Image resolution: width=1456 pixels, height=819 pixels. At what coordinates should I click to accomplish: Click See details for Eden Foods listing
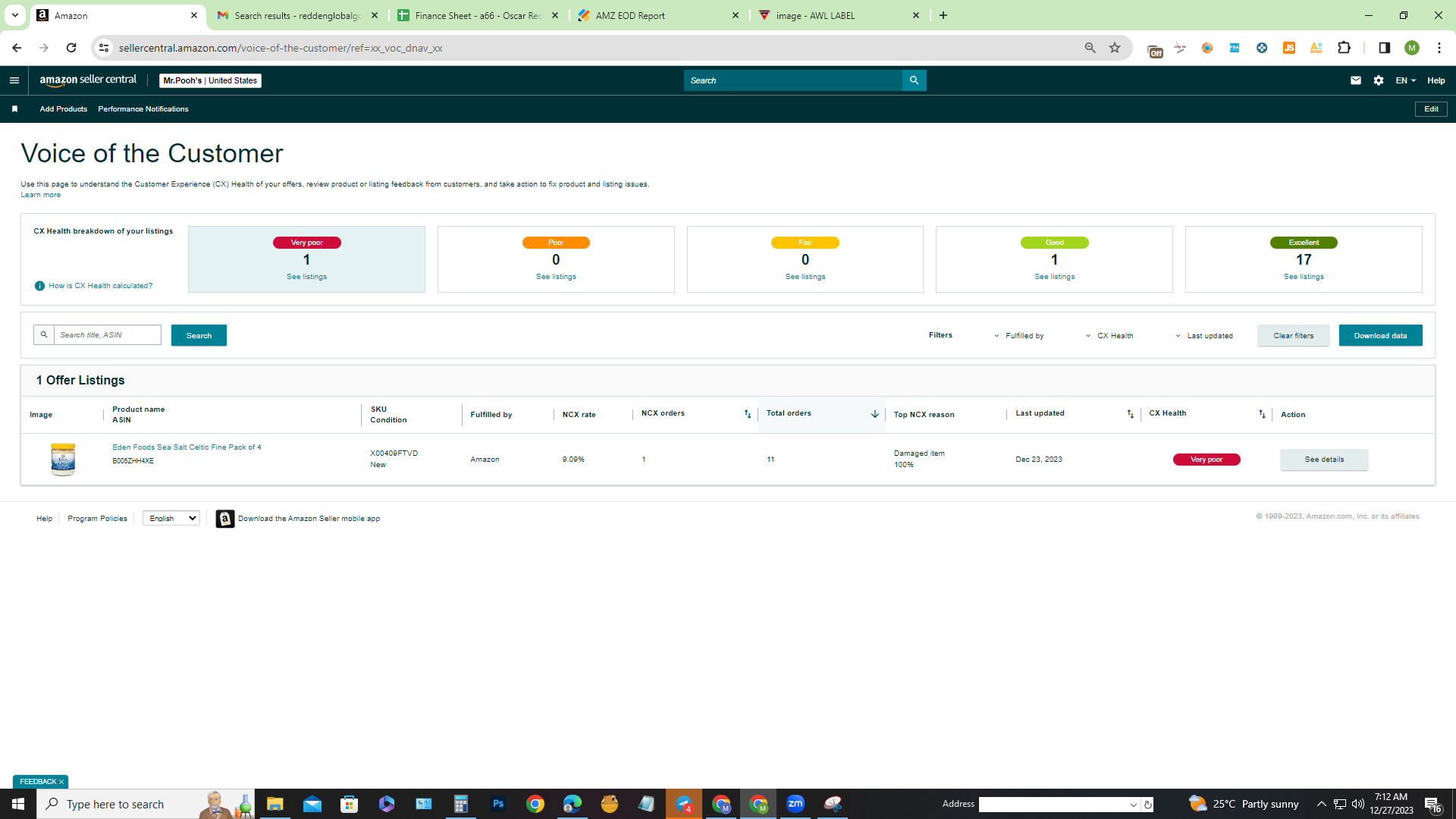coord(1324,460)
